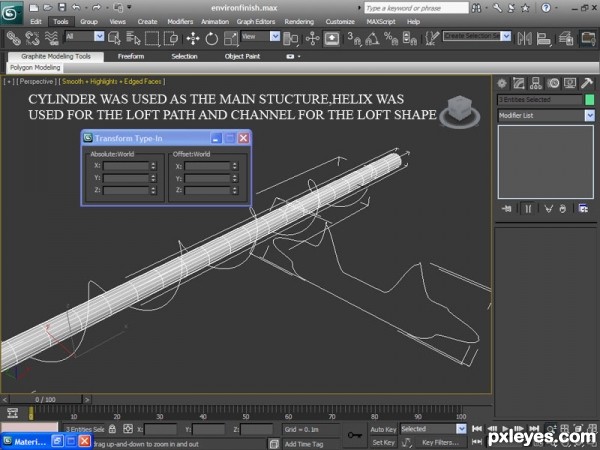Image resolution: width=600 pixels, height=450 pixels.
Task: Open the Create command panel tab
Action: pyautogui.click(x=502, y=83)
